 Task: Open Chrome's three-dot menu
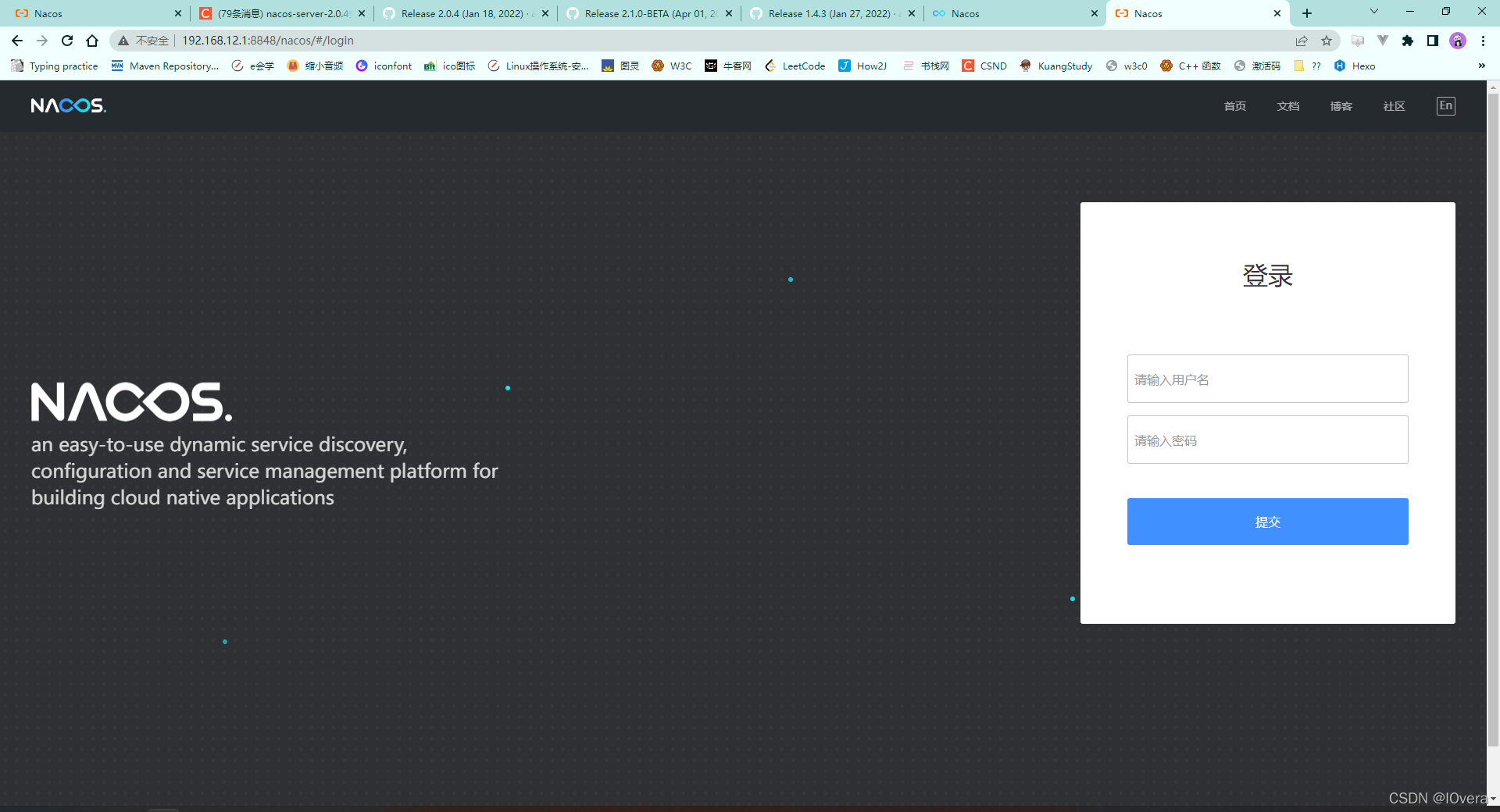(x=1484, y=40)
